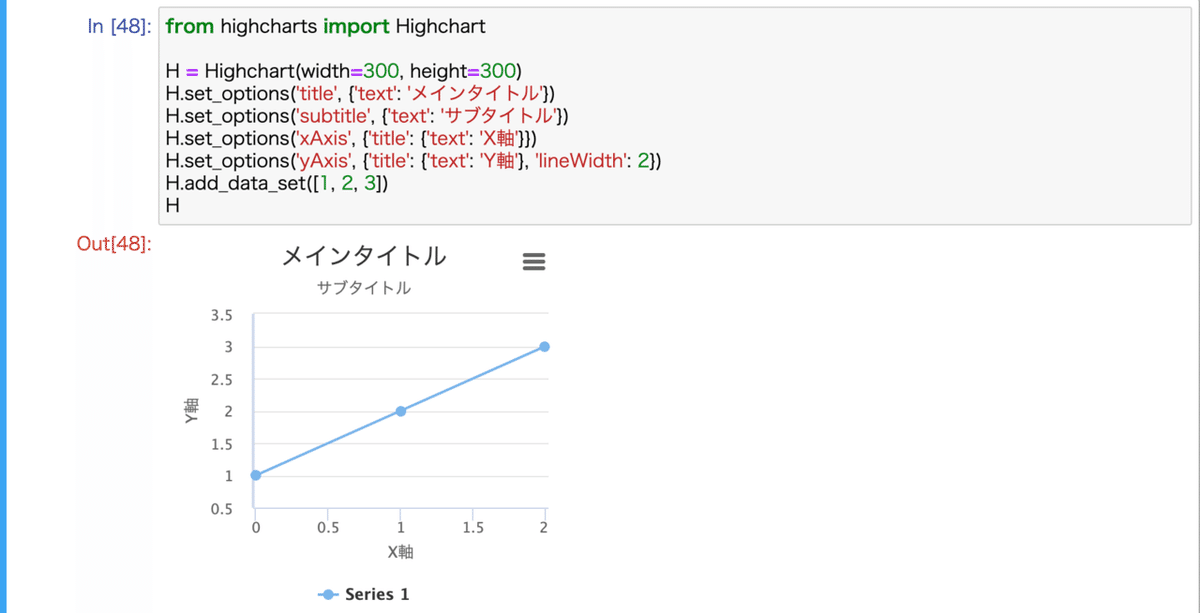Click the chart title メインタイトル
1200x613 pixels.
coord(363,257)
